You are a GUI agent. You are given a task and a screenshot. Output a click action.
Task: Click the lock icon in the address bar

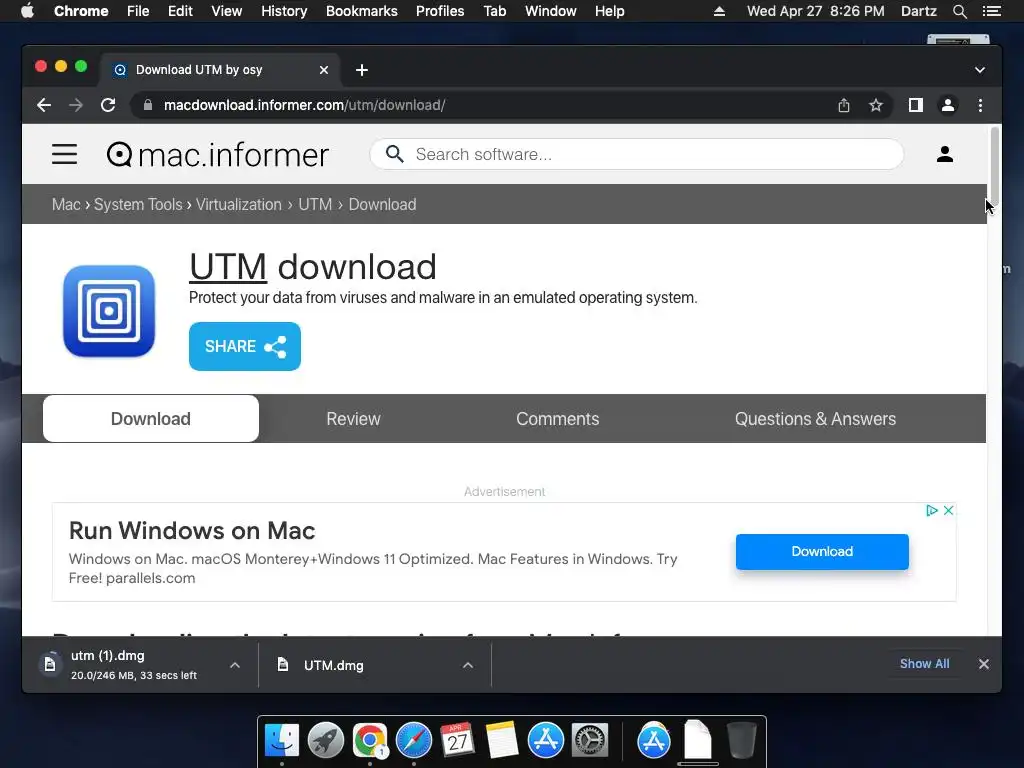(148, 105)
